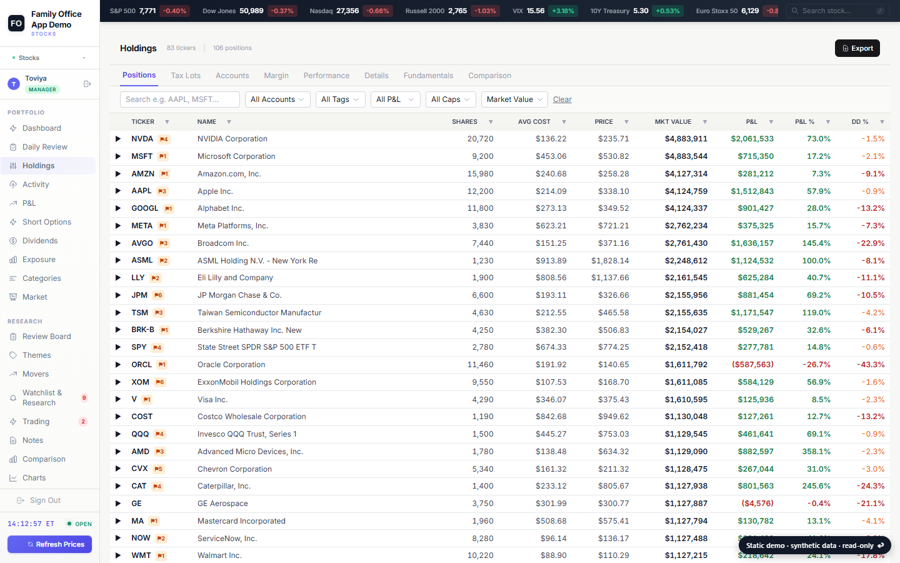Click the AMZN ticker text
The image size is (900, 563).
(142, 173)
